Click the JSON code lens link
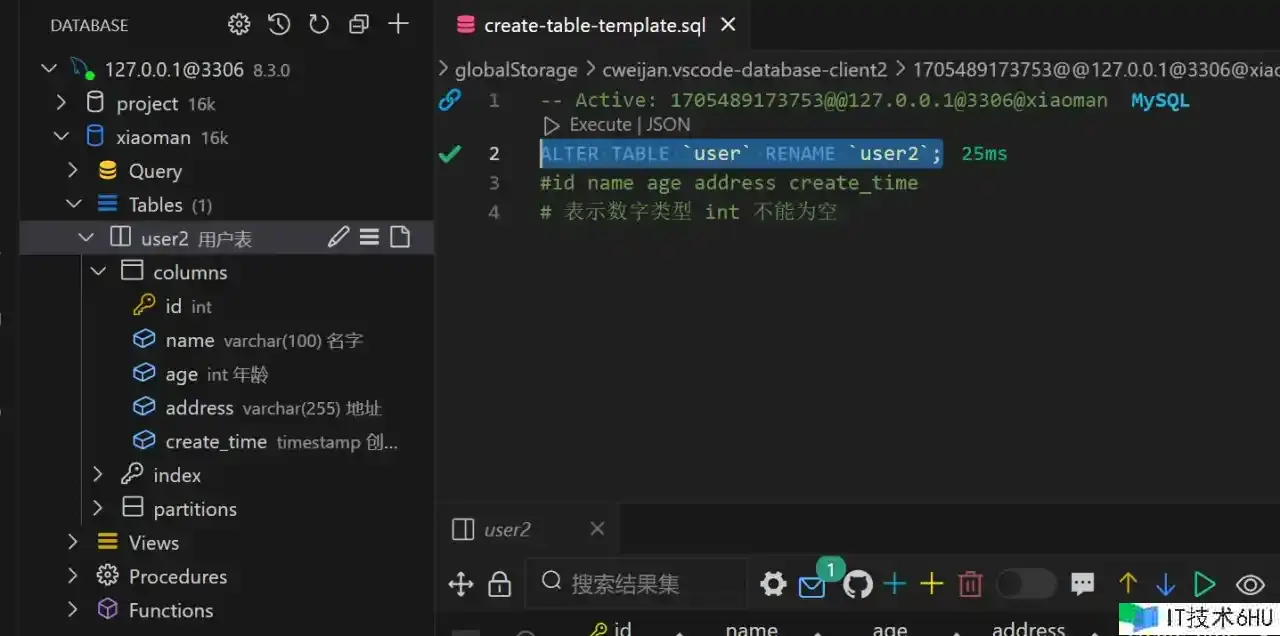Screen dimensions: 1280x636 pos(667,125)
